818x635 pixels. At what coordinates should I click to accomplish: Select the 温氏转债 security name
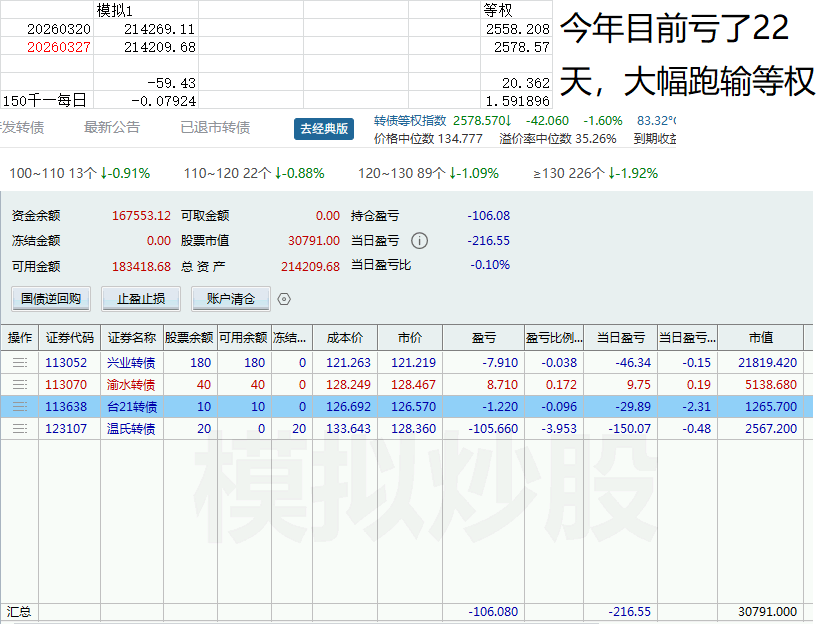click(131, 428)
